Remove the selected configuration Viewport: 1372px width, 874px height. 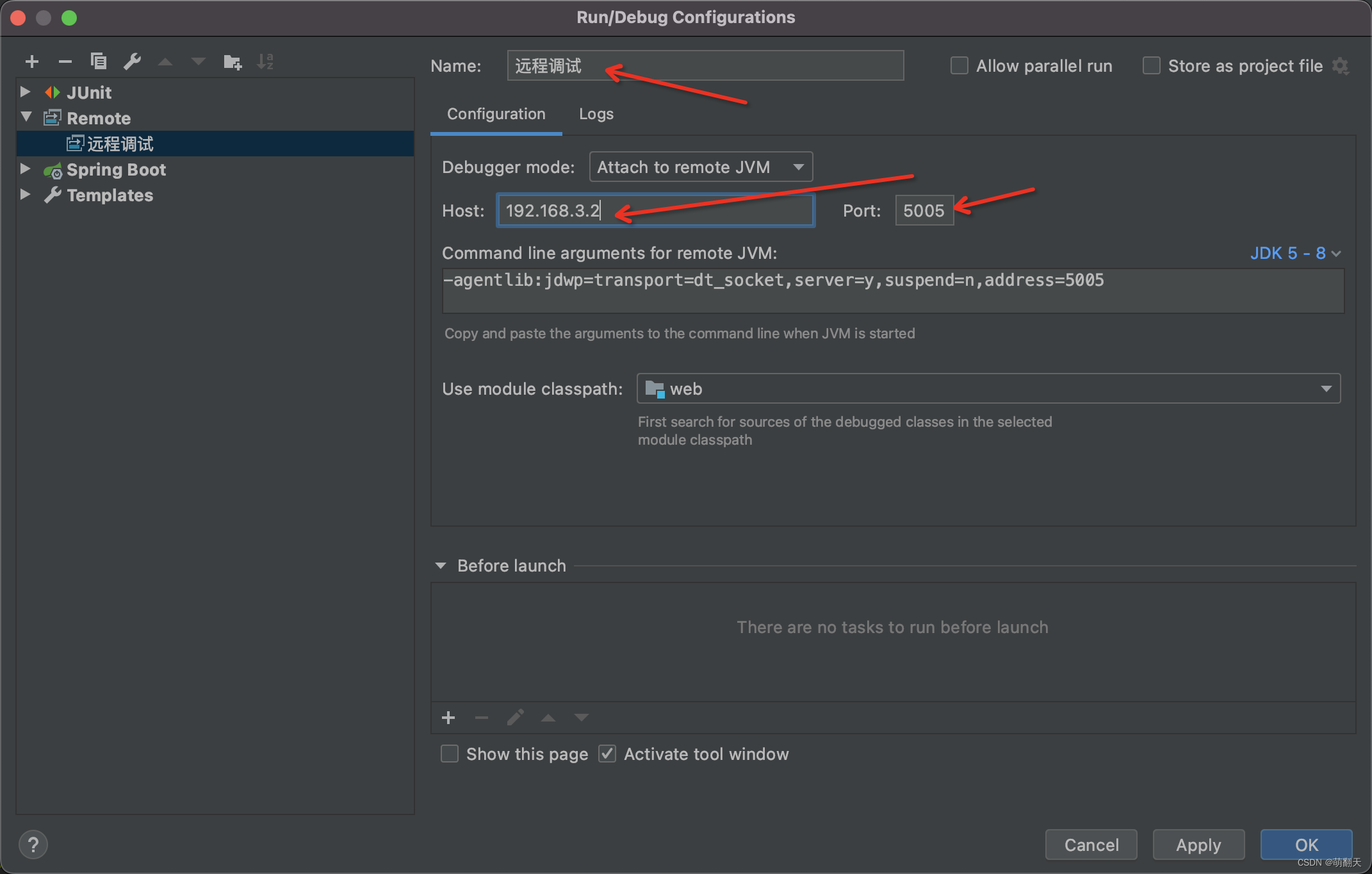(65, 62)
